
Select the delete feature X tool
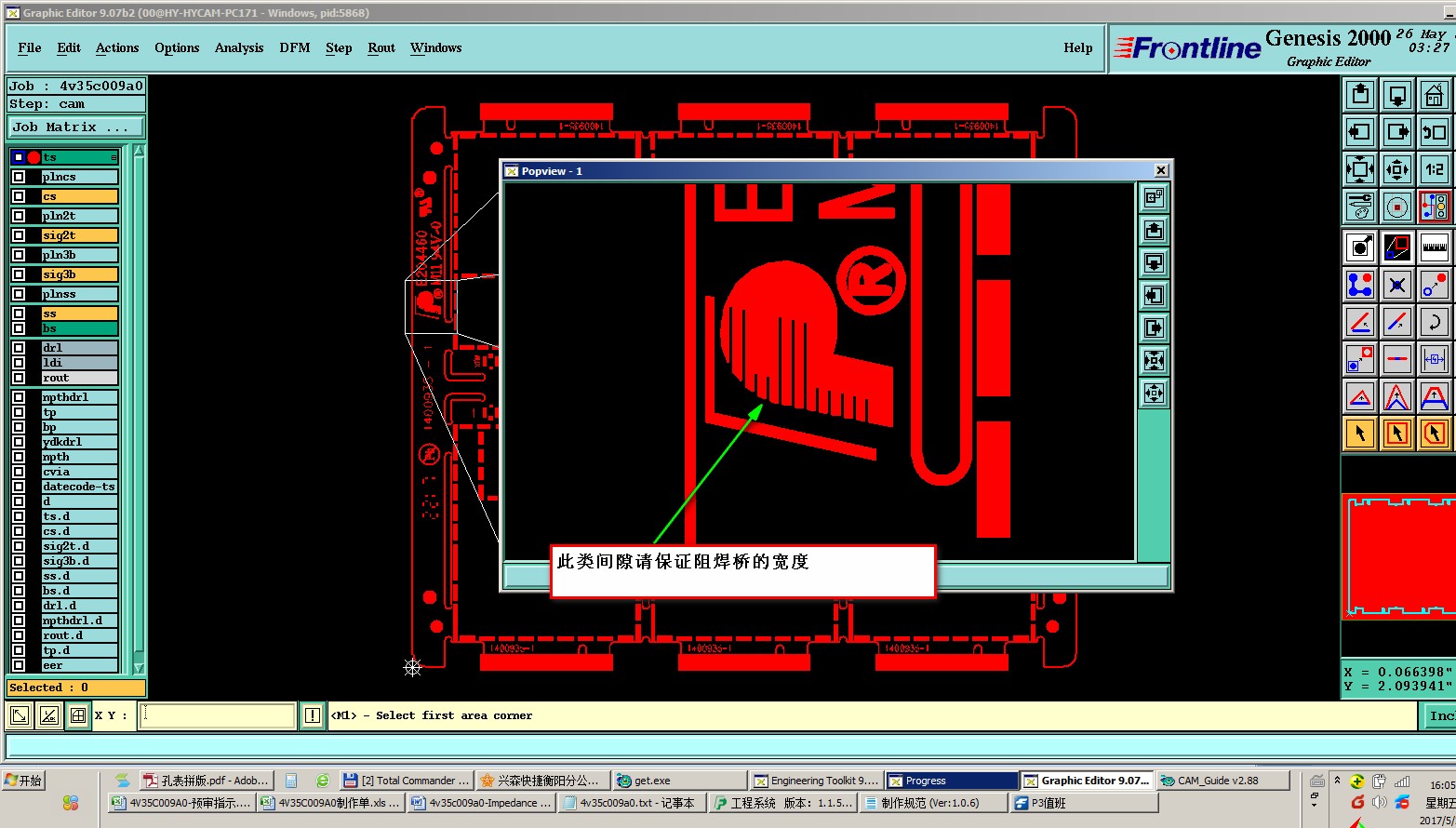[x=1397, y=285]
